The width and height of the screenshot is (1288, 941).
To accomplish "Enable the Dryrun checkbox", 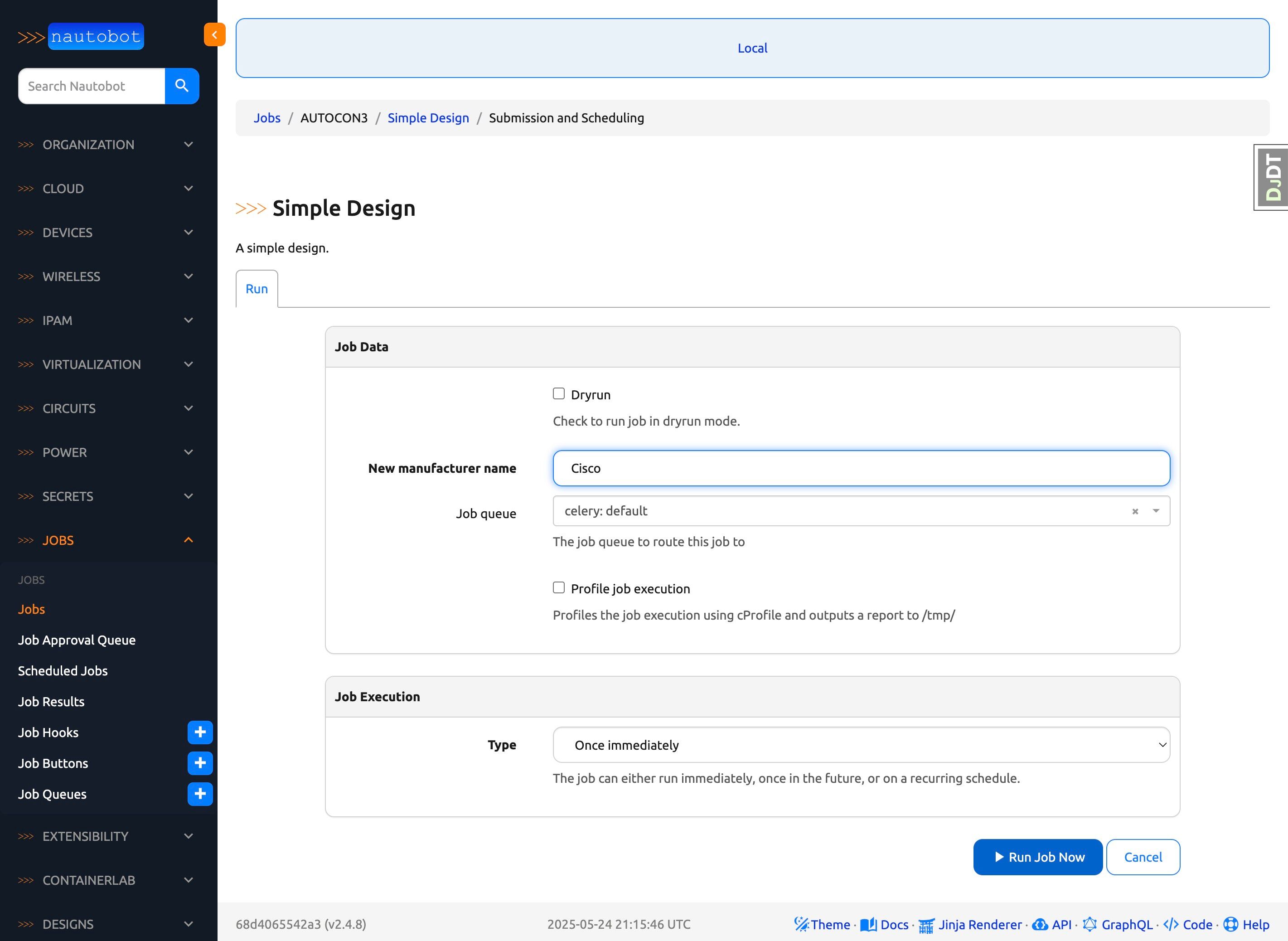I will click(x=559, y=393).
